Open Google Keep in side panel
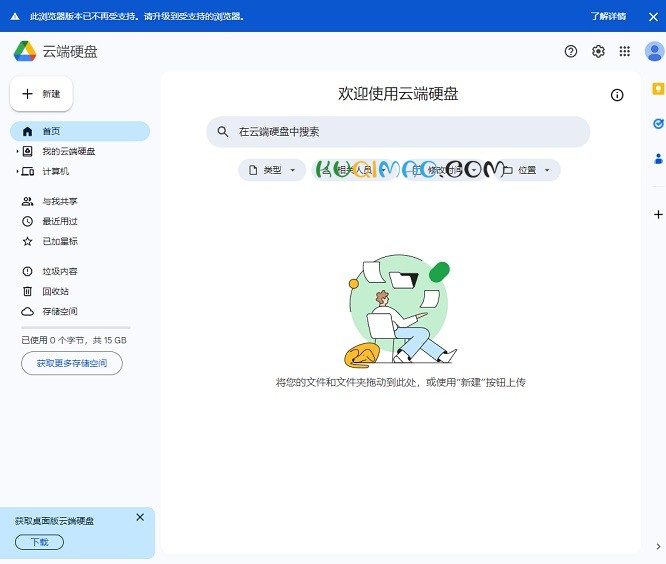 coord(658,89)
